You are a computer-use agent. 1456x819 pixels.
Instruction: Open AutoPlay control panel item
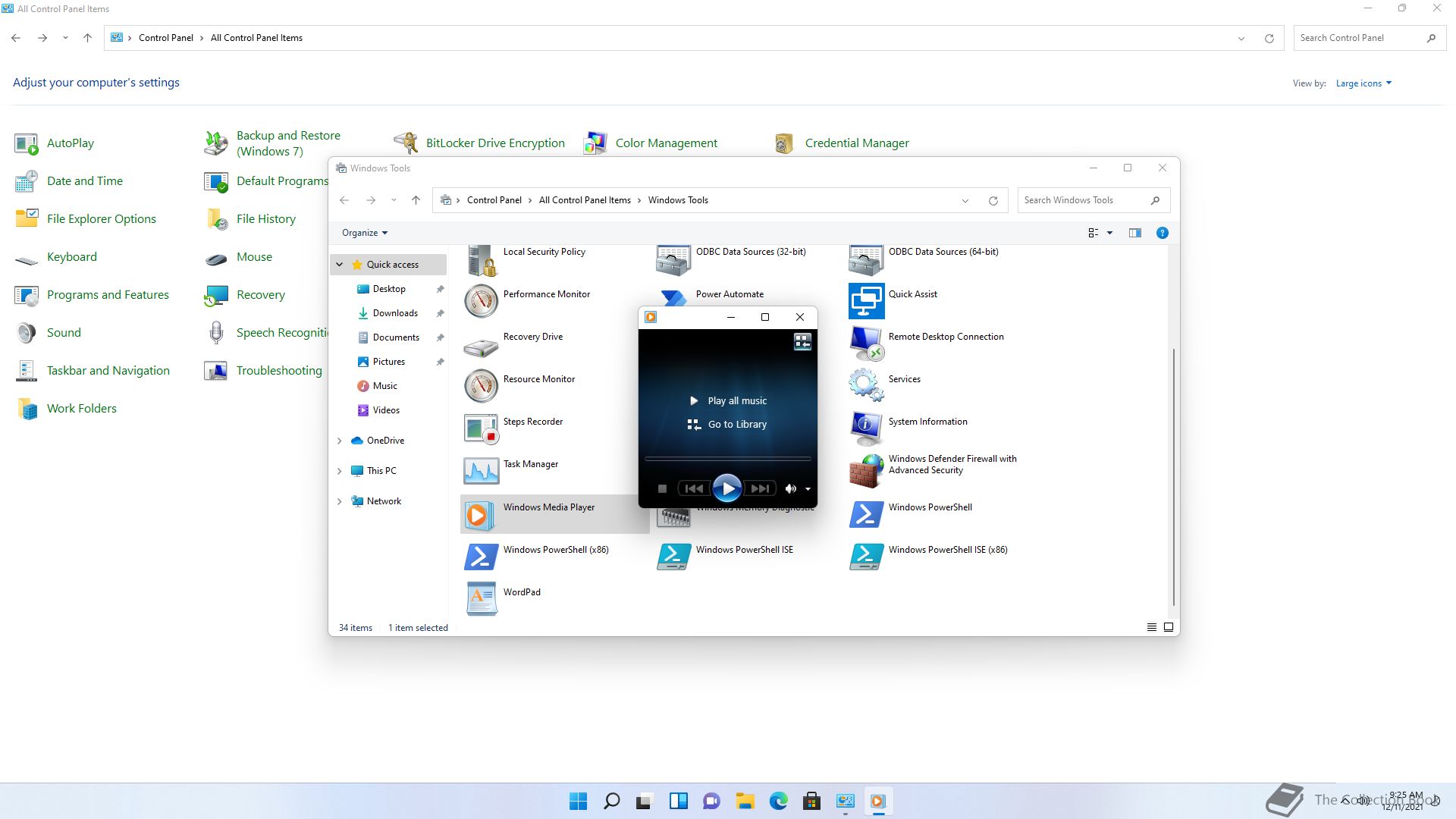55,143
